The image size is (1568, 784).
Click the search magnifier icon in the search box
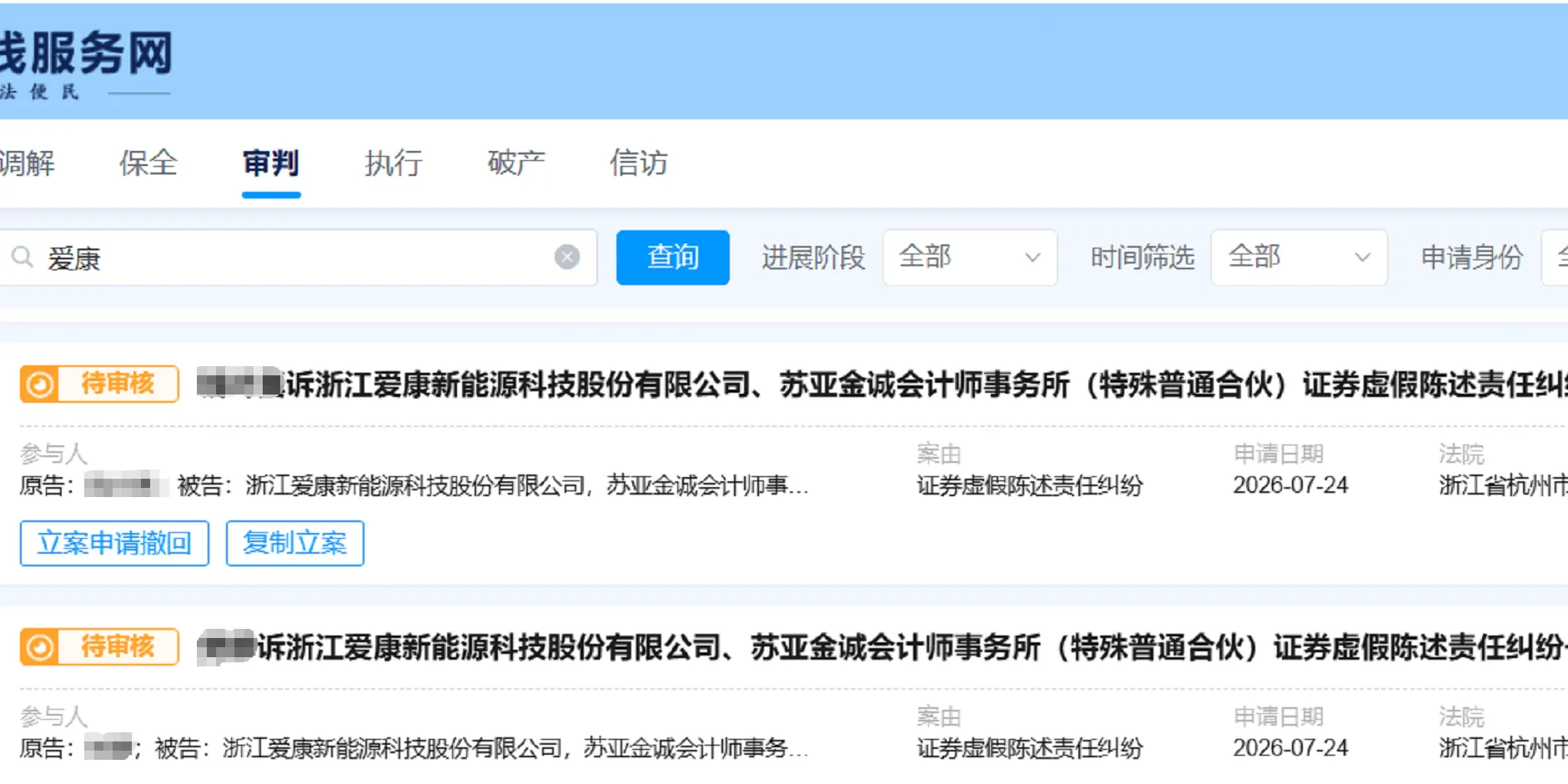click(x=23, y=257)
